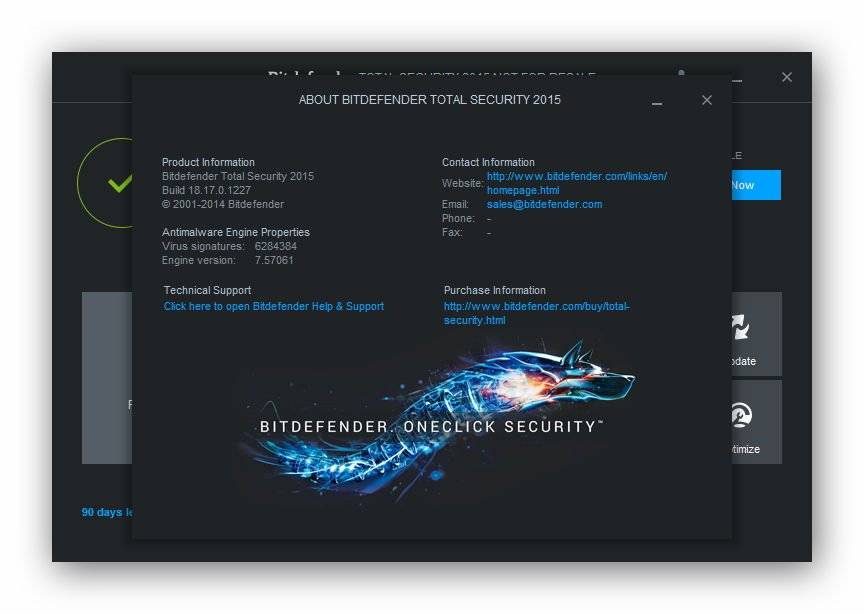
Task: Open Bitdefender Help & Support link
Action: point(274,306)
